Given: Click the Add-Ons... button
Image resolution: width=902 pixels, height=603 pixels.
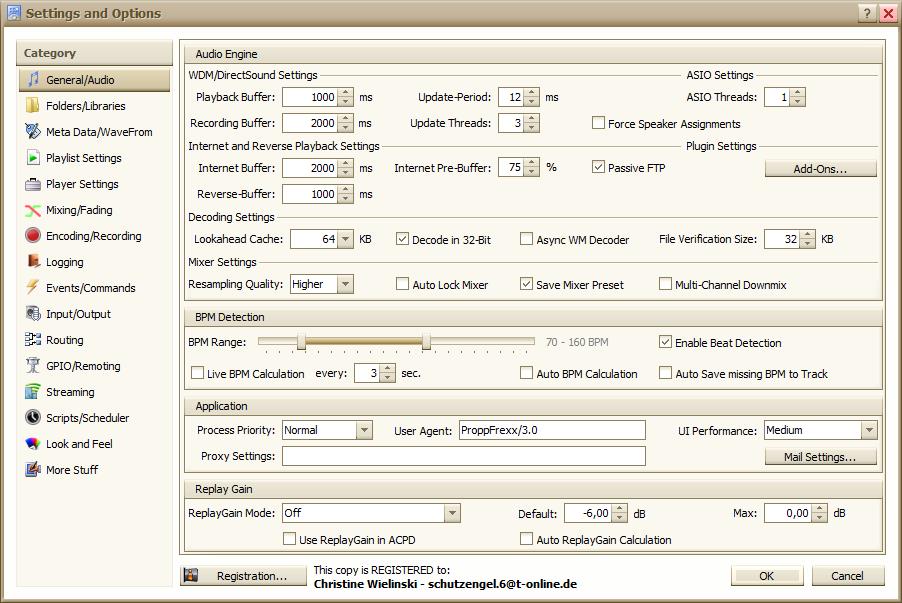Looking at the screenshot, I should click(x=820, y=169).
